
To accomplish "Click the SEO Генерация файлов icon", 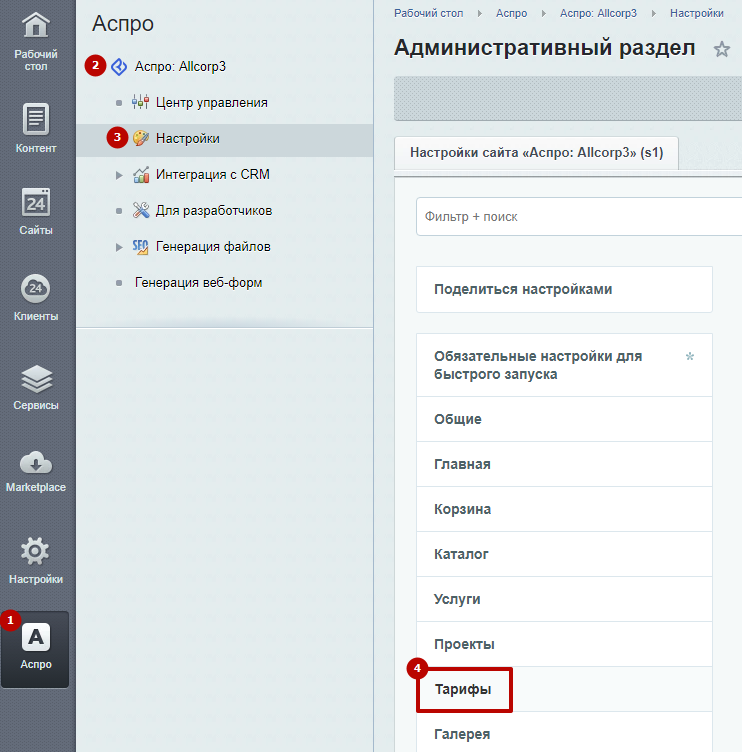I will point(141,247).
